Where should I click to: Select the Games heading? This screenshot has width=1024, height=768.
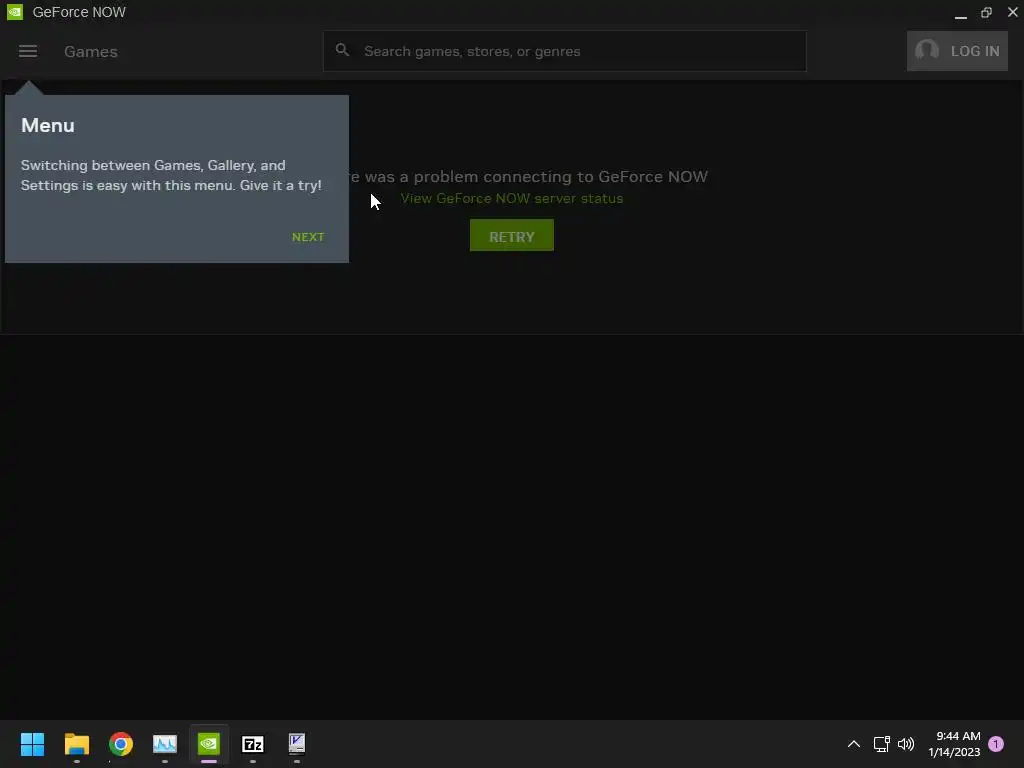(91, 52)
